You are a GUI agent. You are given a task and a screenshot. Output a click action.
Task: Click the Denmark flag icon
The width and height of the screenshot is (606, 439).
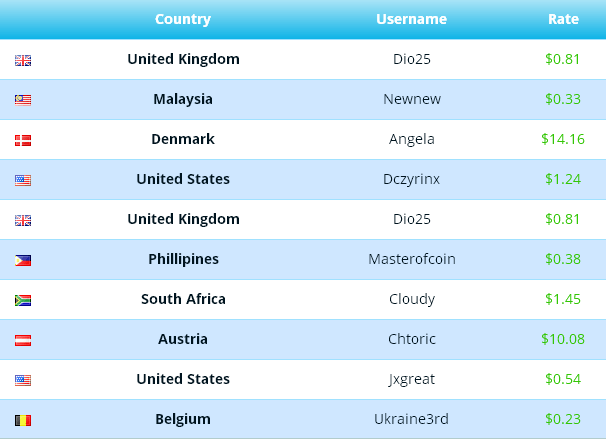(x=23, y=140)
